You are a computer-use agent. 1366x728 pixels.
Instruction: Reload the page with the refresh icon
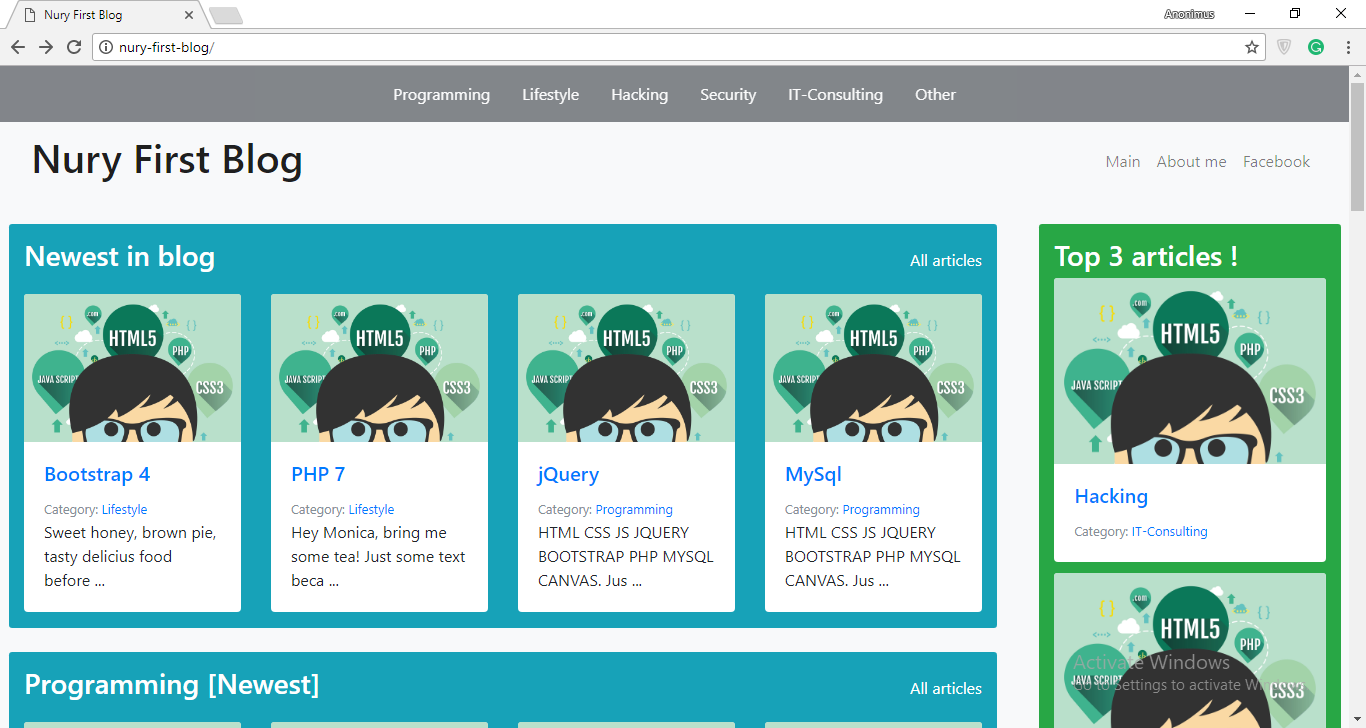74,47
